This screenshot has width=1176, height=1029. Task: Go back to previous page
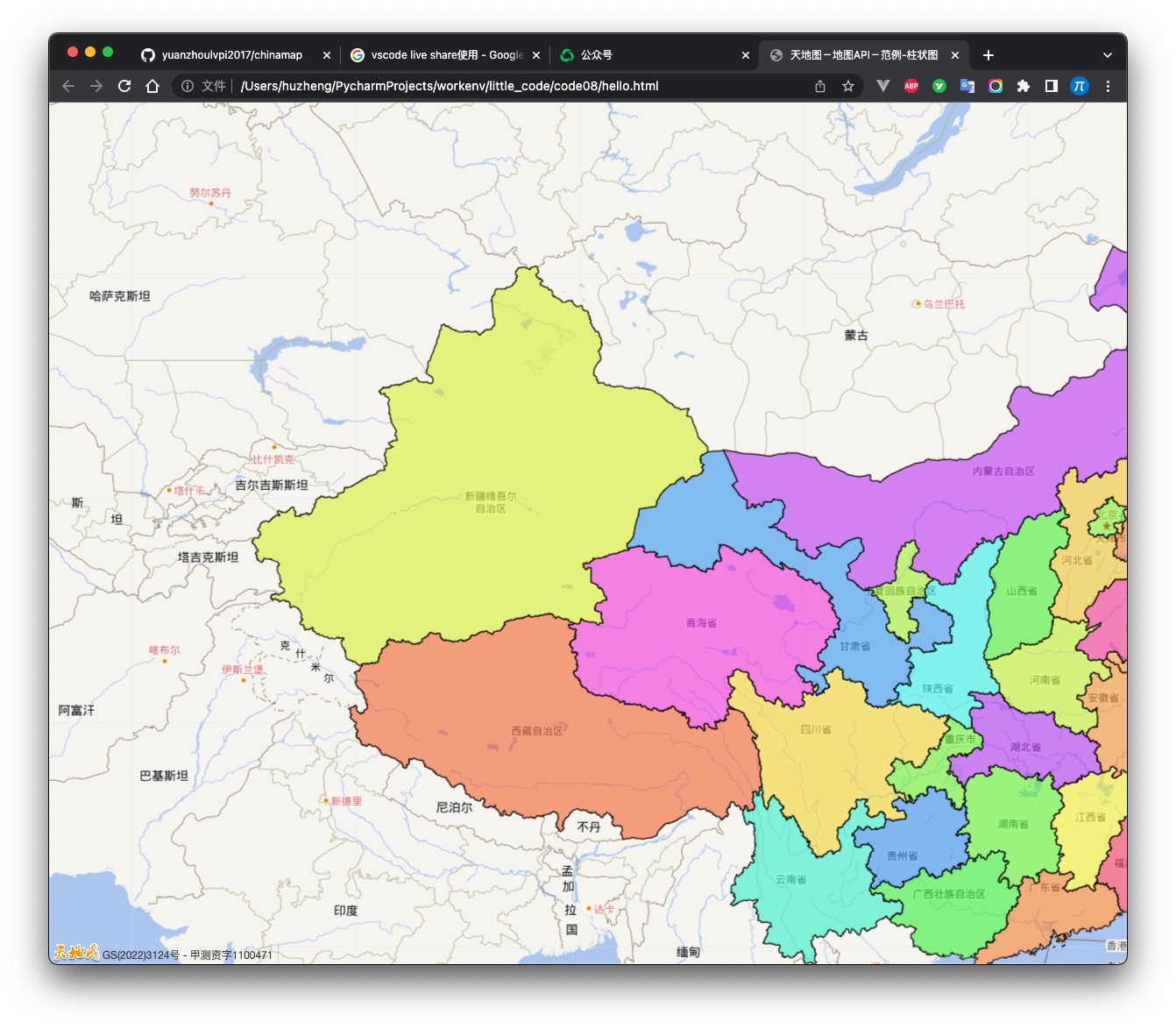68,86
